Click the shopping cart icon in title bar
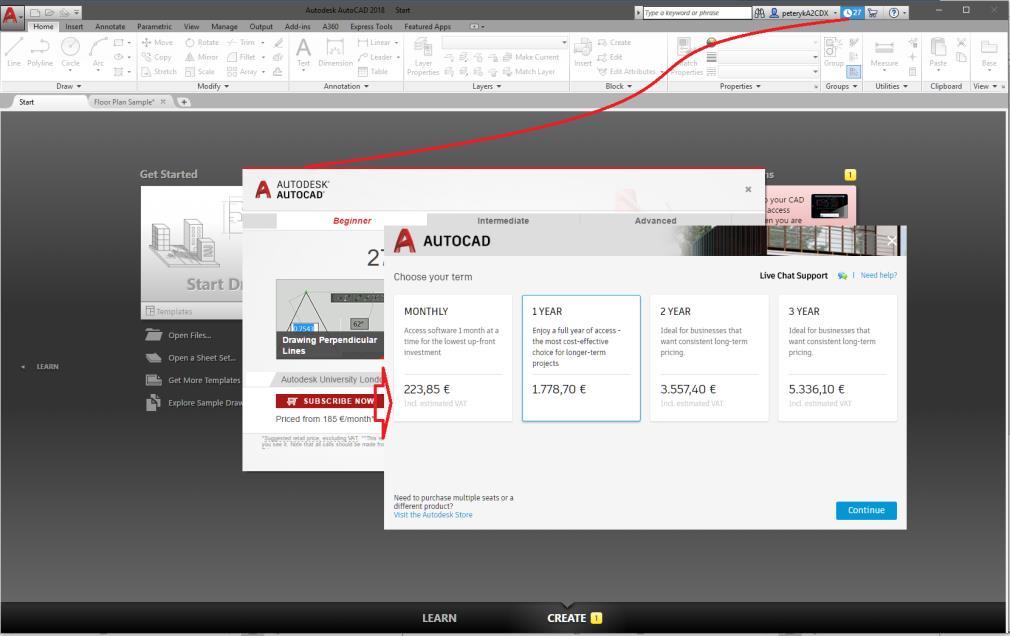The height and width of the screenshot is (636, 1010). click(x=873, y=12)
